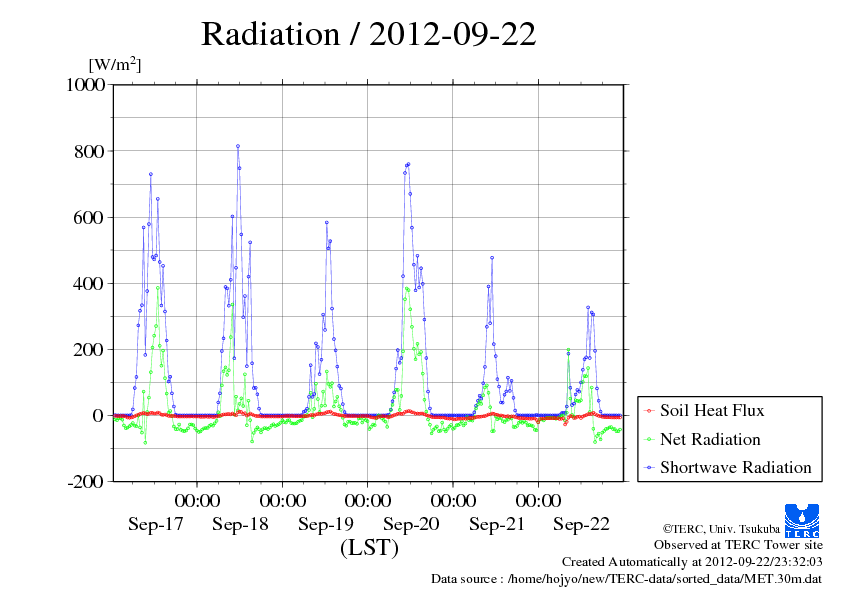Click the '00:00' label before Sep-22
This screenshot has width=842, height=595.
538,501
